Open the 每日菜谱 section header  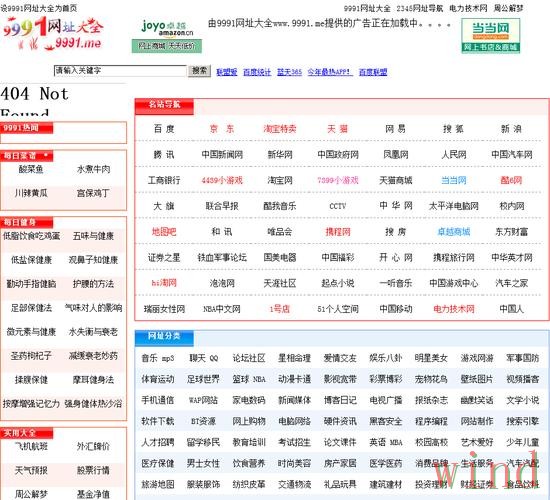click(27, 156)
